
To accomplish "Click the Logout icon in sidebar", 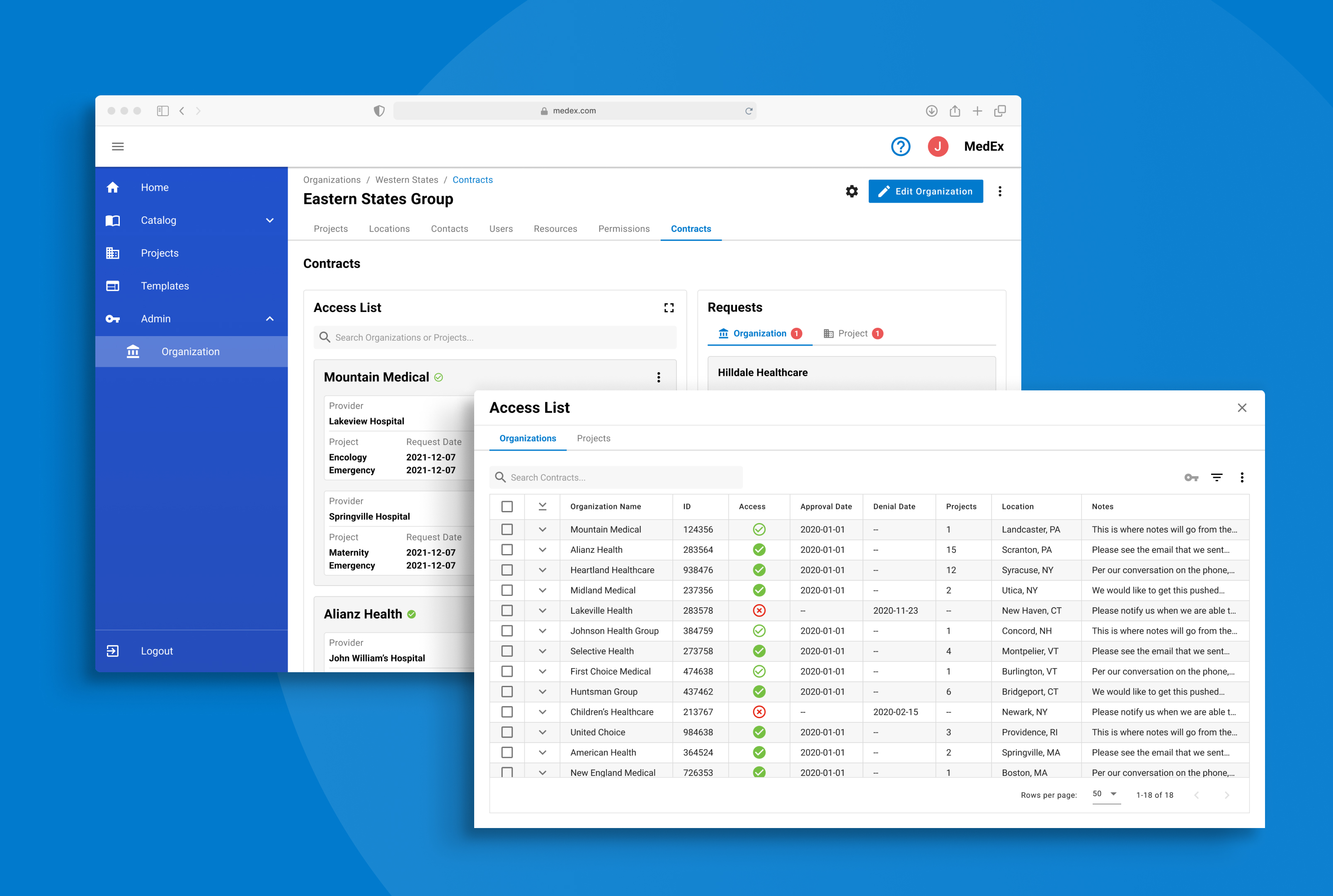I will (x=113, y=651).
